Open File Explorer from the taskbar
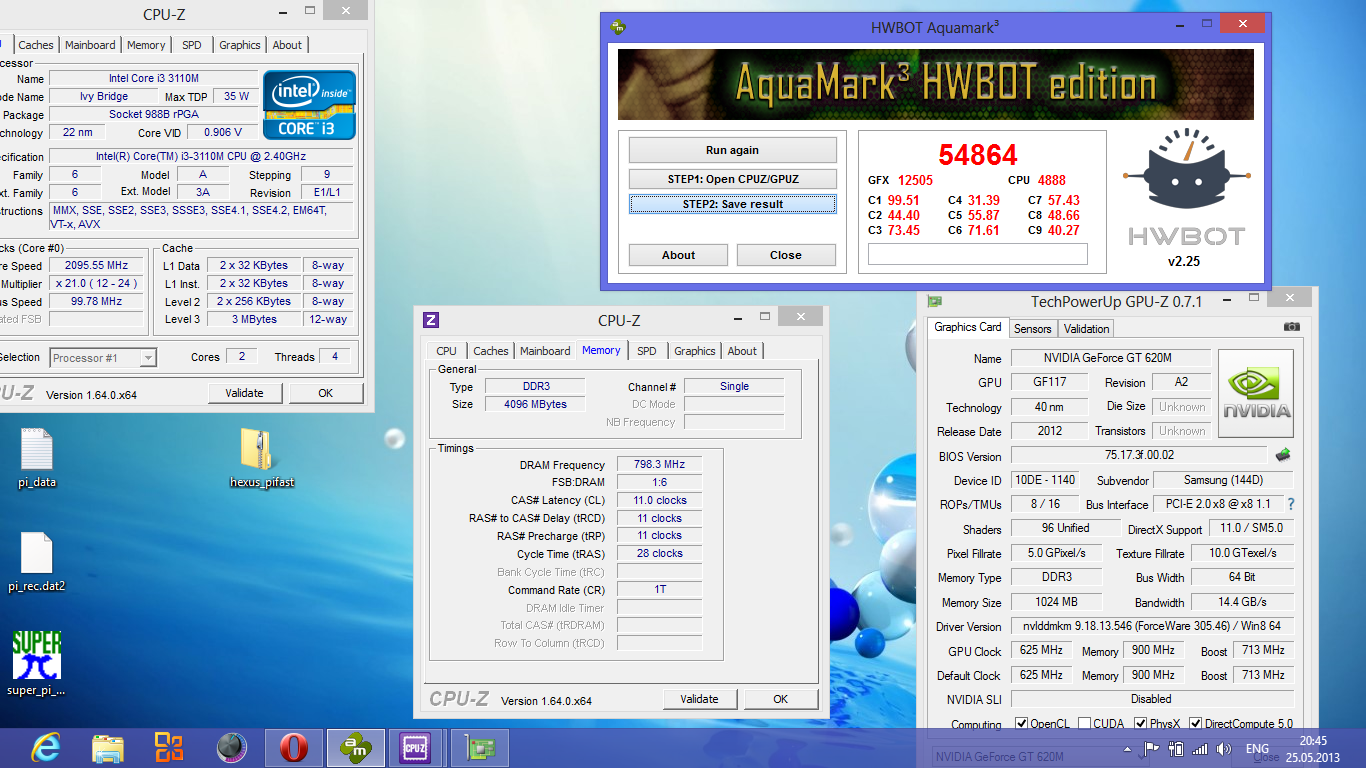 107,747
